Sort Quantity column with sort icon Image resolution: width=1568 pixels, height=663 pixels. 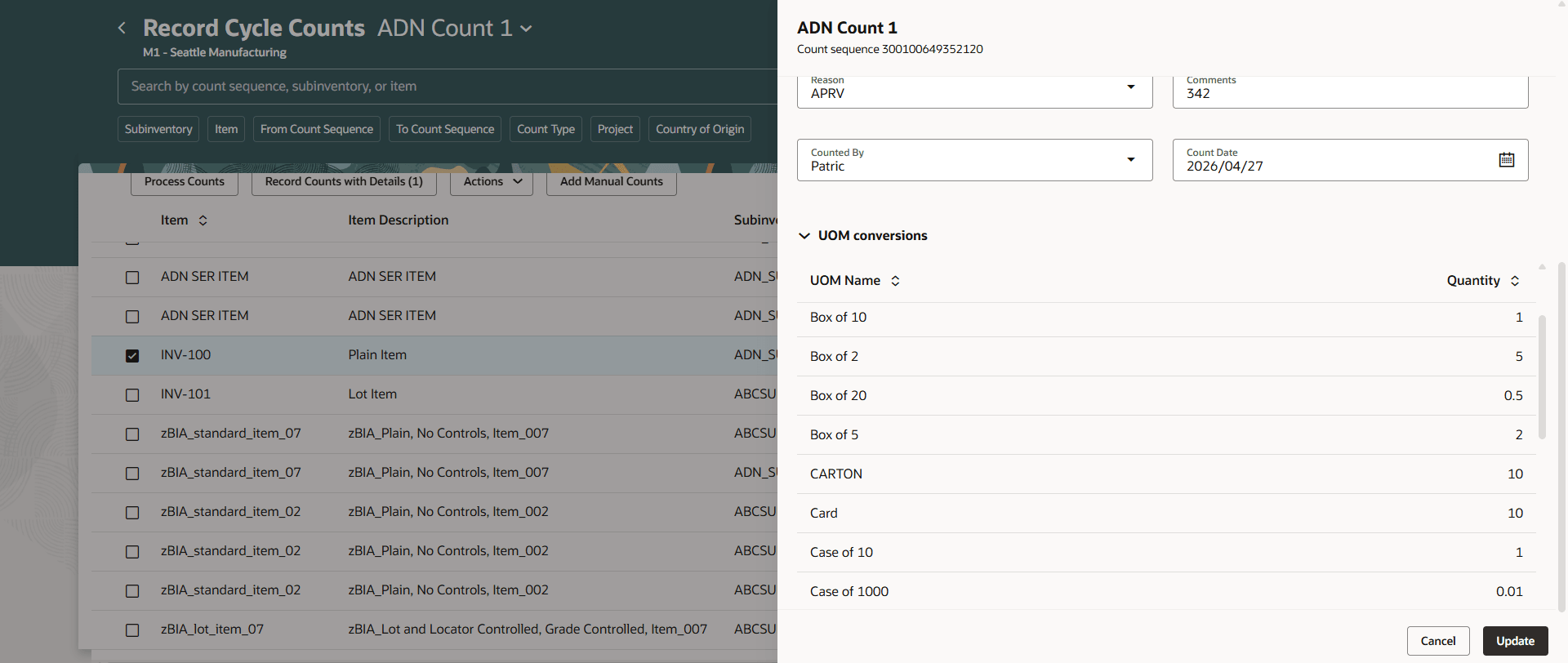1515,281
